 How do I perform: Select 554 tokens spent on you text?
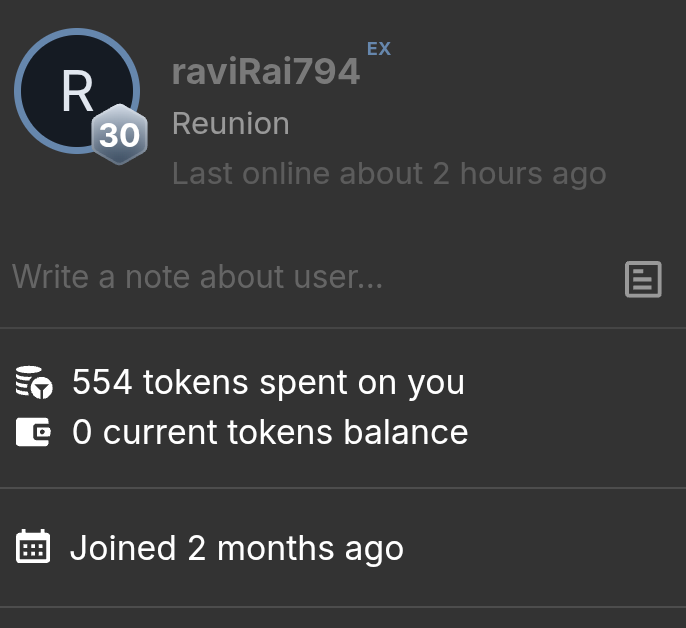[268, 382]
